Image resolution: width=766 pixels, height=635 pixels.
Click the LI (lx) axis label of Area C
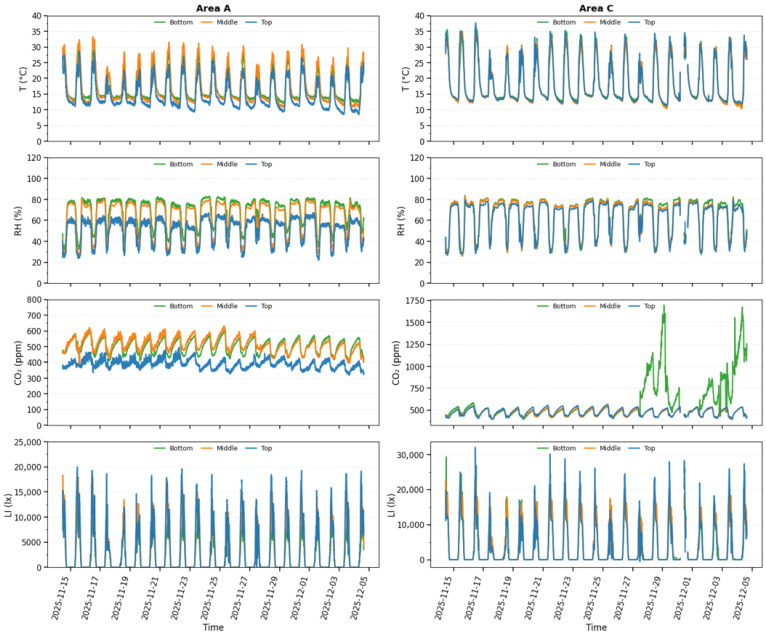pos(391,505)
